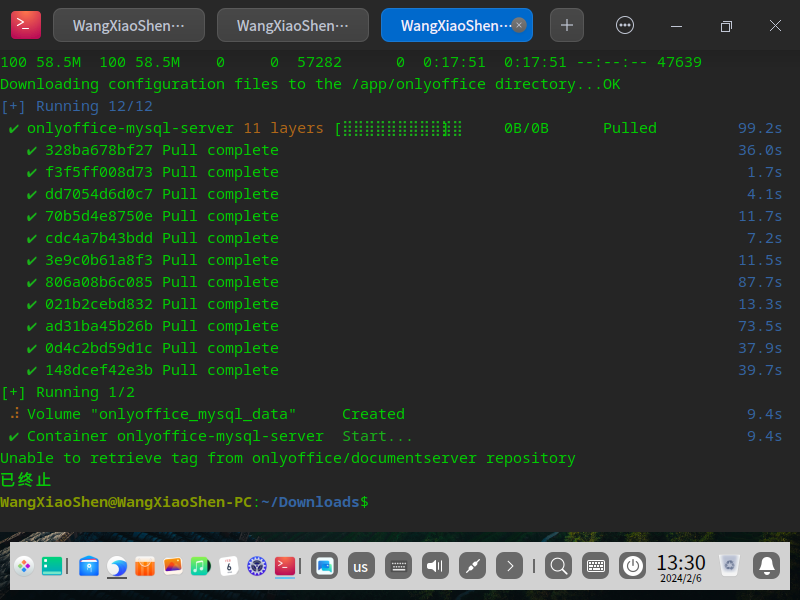Screen dimensions: 800x600
Task: Click the layer ID 'cdc4a7b43bdd'
Action: pyautogui.click(x=99, y=238)
